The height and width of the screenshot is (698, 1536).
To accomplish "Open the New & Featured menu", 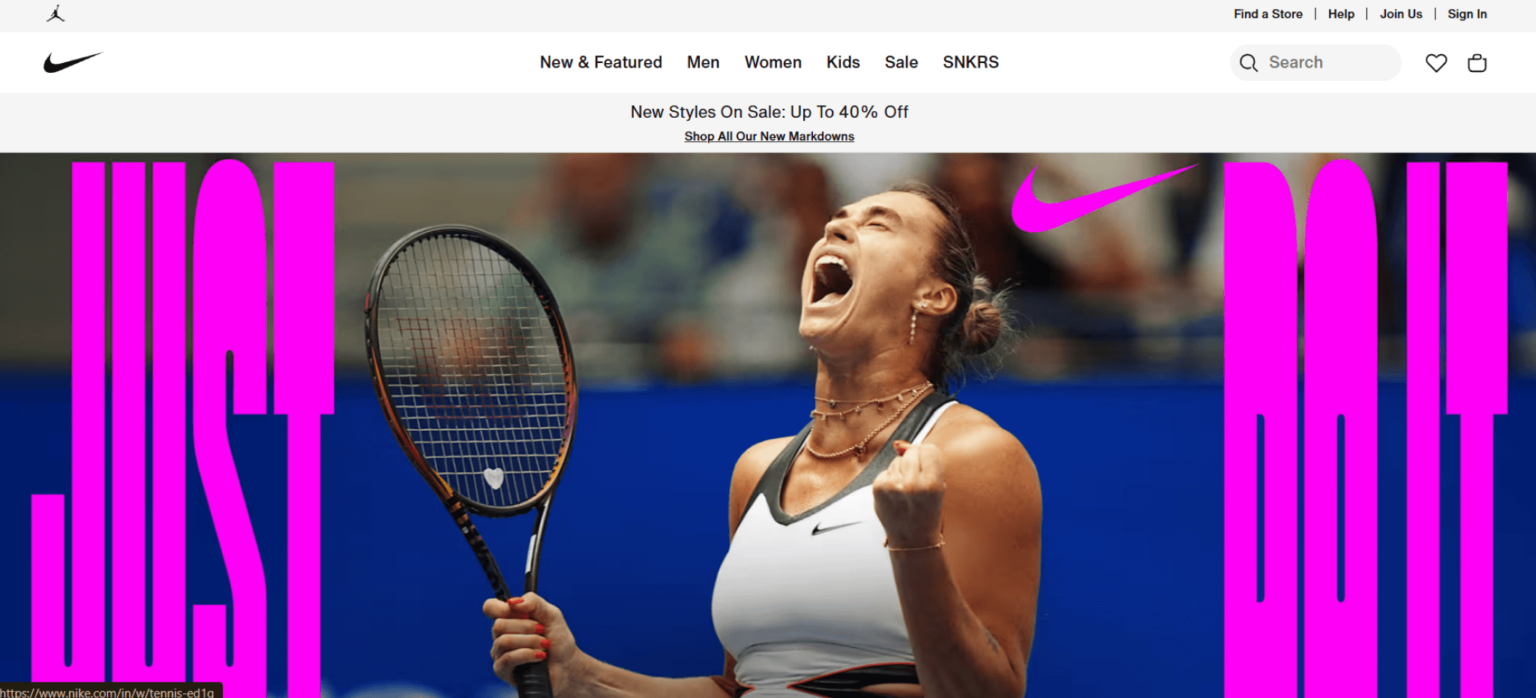I will coord(601,62).
